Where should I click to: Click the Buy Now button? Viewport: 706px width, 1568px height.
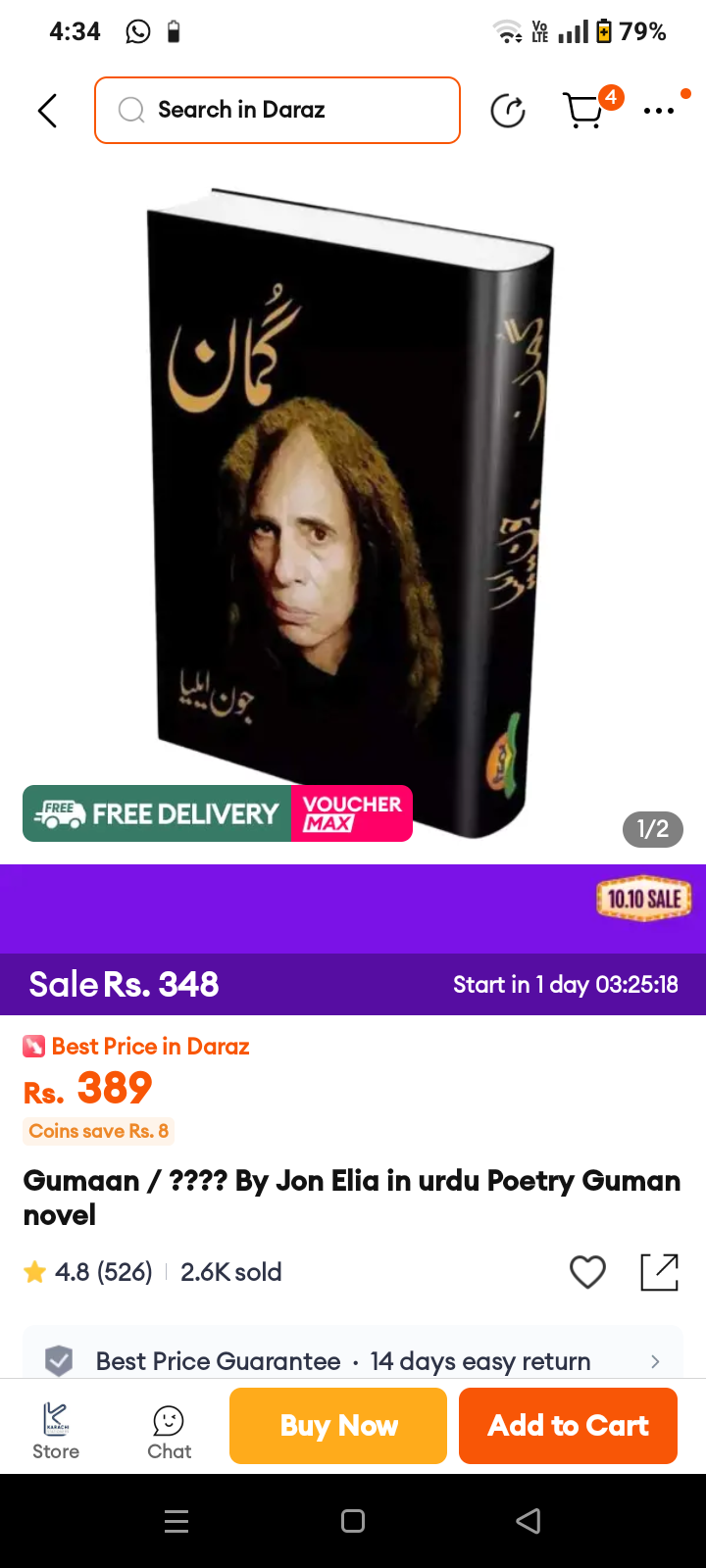point(338,1426)
